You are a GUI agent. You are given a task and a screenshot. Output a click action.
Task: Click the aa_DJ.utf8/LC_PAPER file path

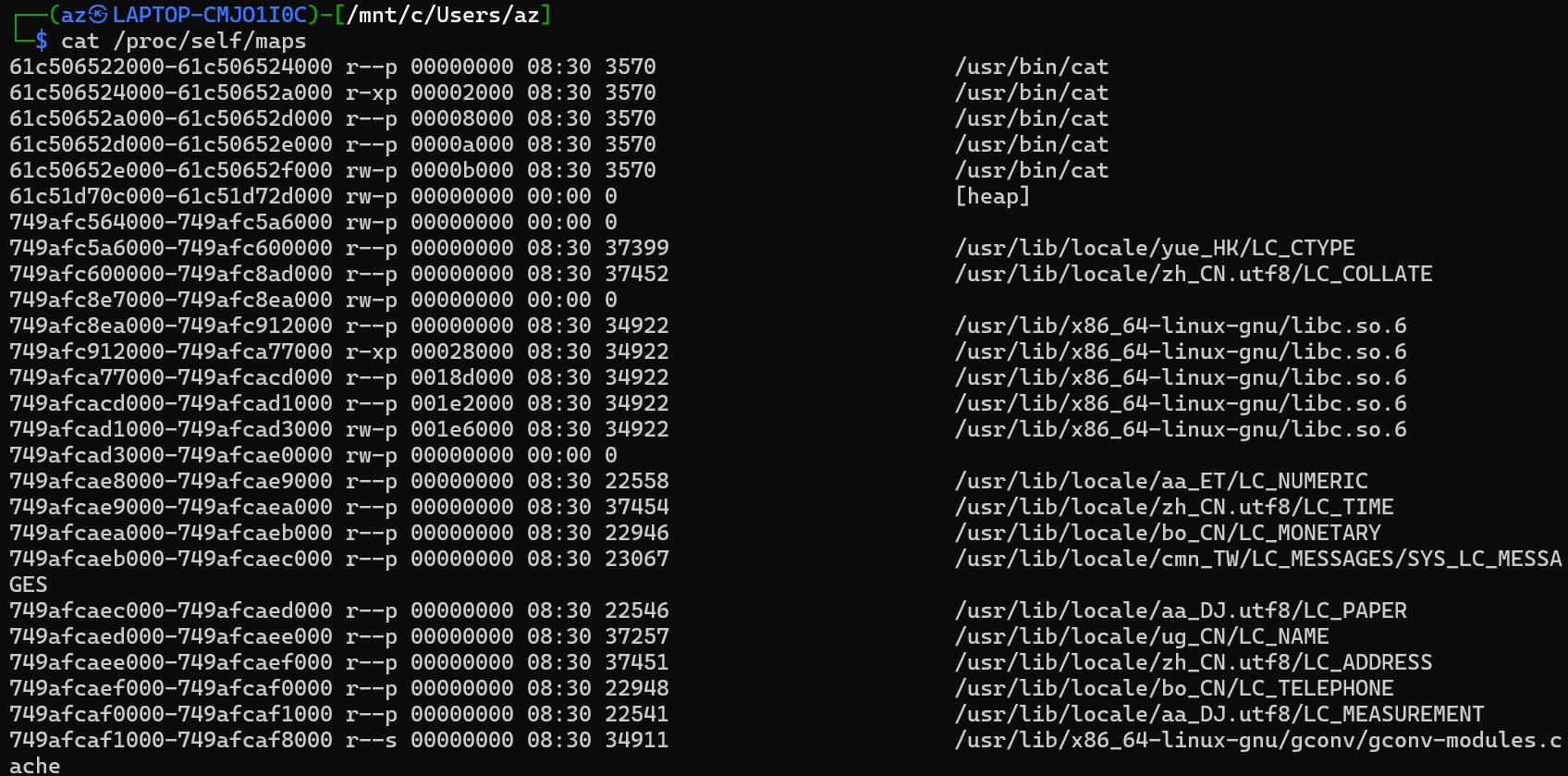1180,610
